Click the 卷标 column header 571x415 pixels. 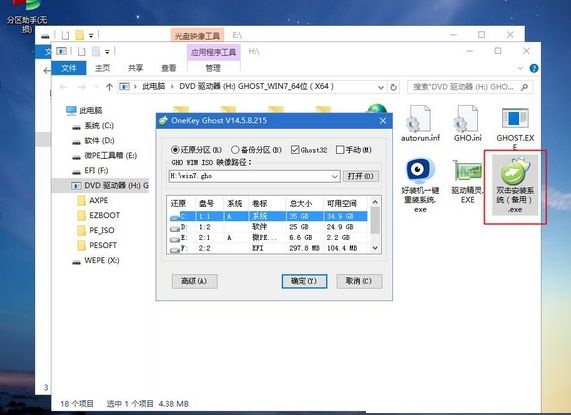(267, 203)
